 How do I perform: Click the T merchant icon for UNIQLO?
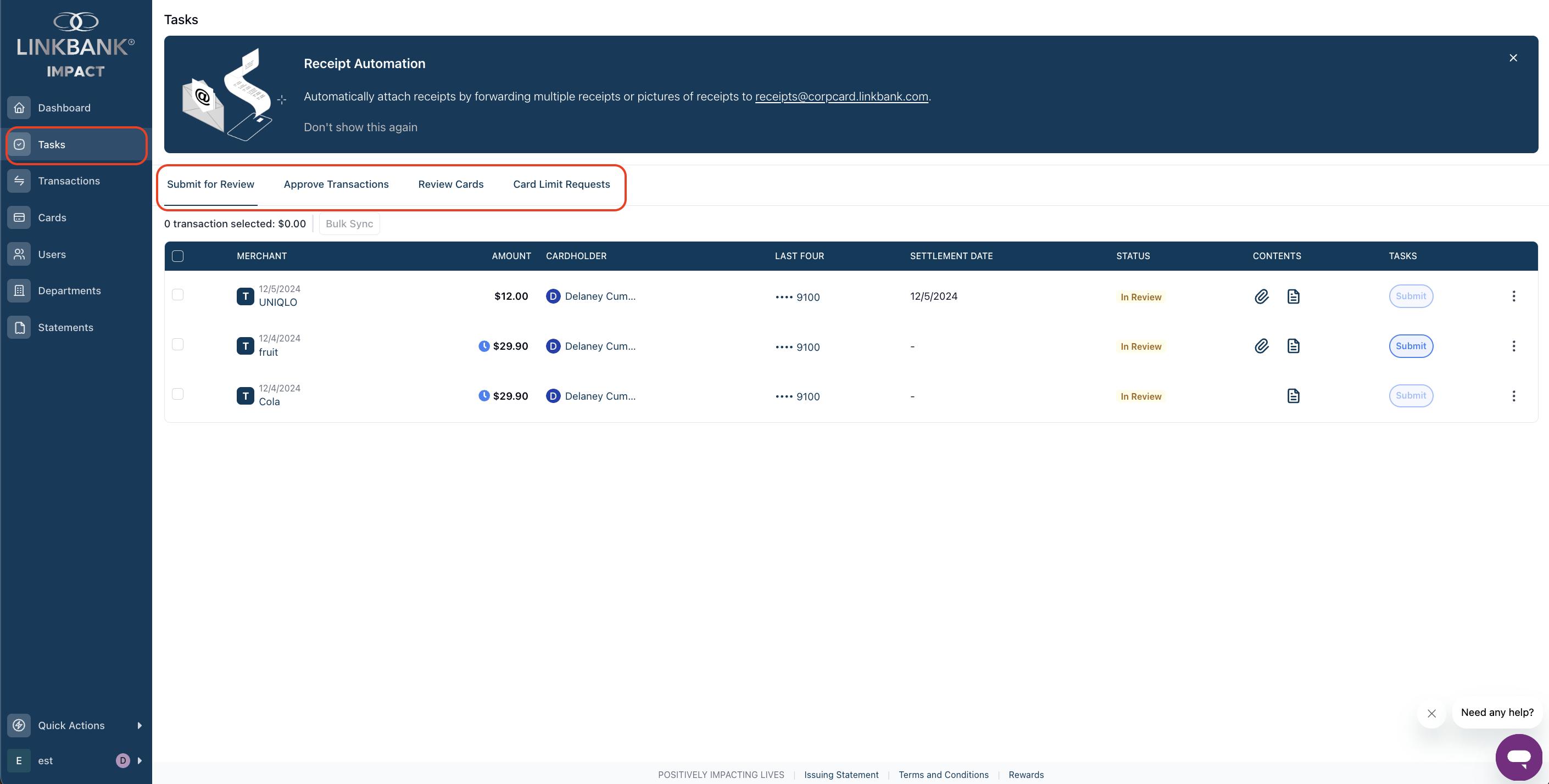pyautogui.click(x=246, y=296)
